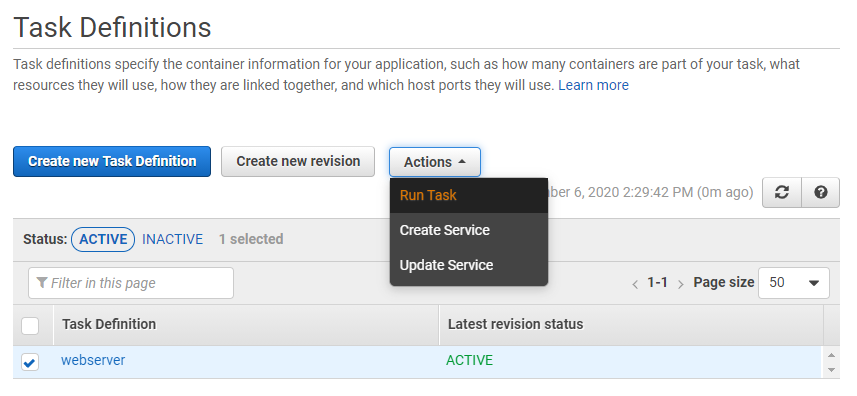Click the filter funnel icon
This screenshot has width=857, height=396.
[x=42, y=282]
